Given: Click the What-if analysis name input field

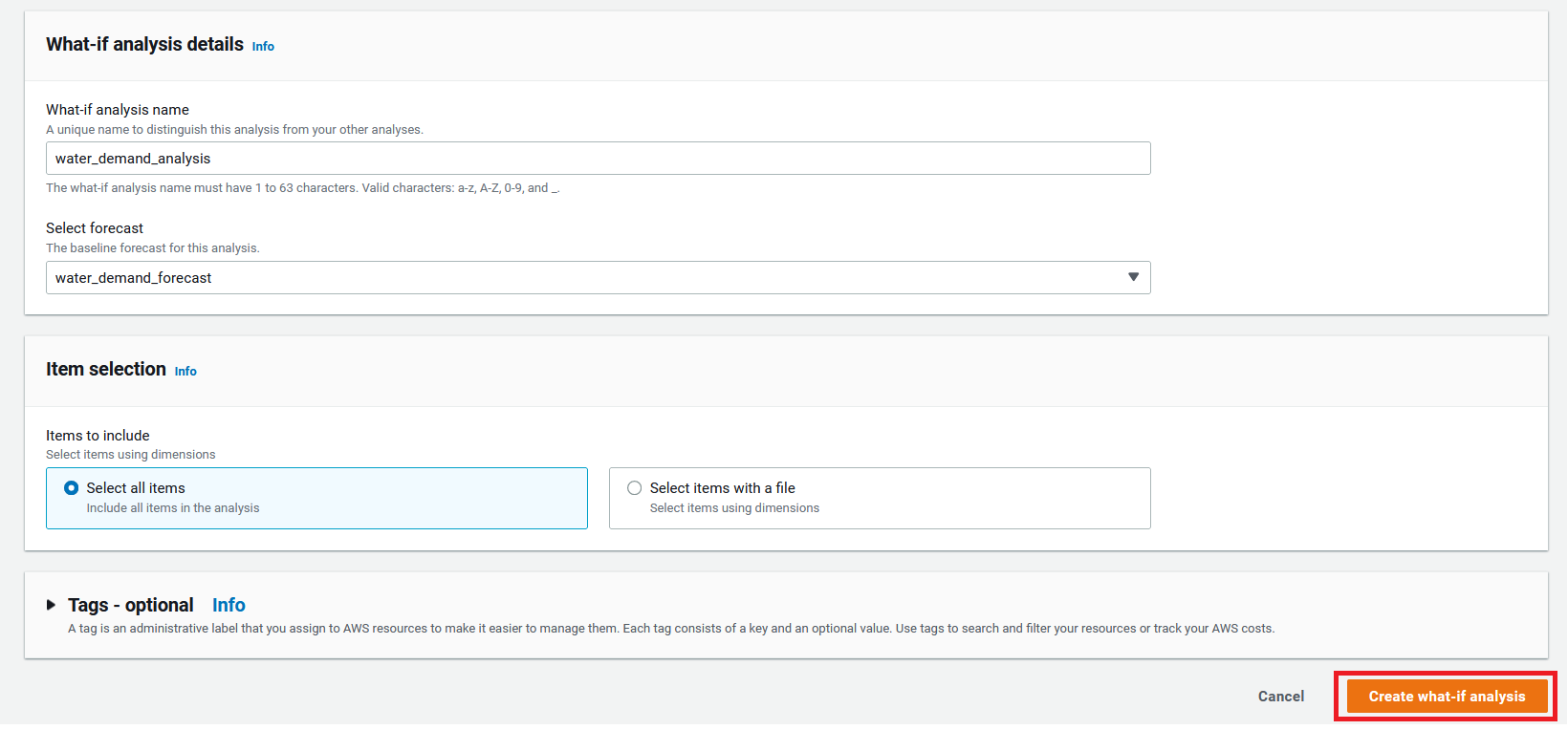Looking at the screenshot, I should click(598, 159).
